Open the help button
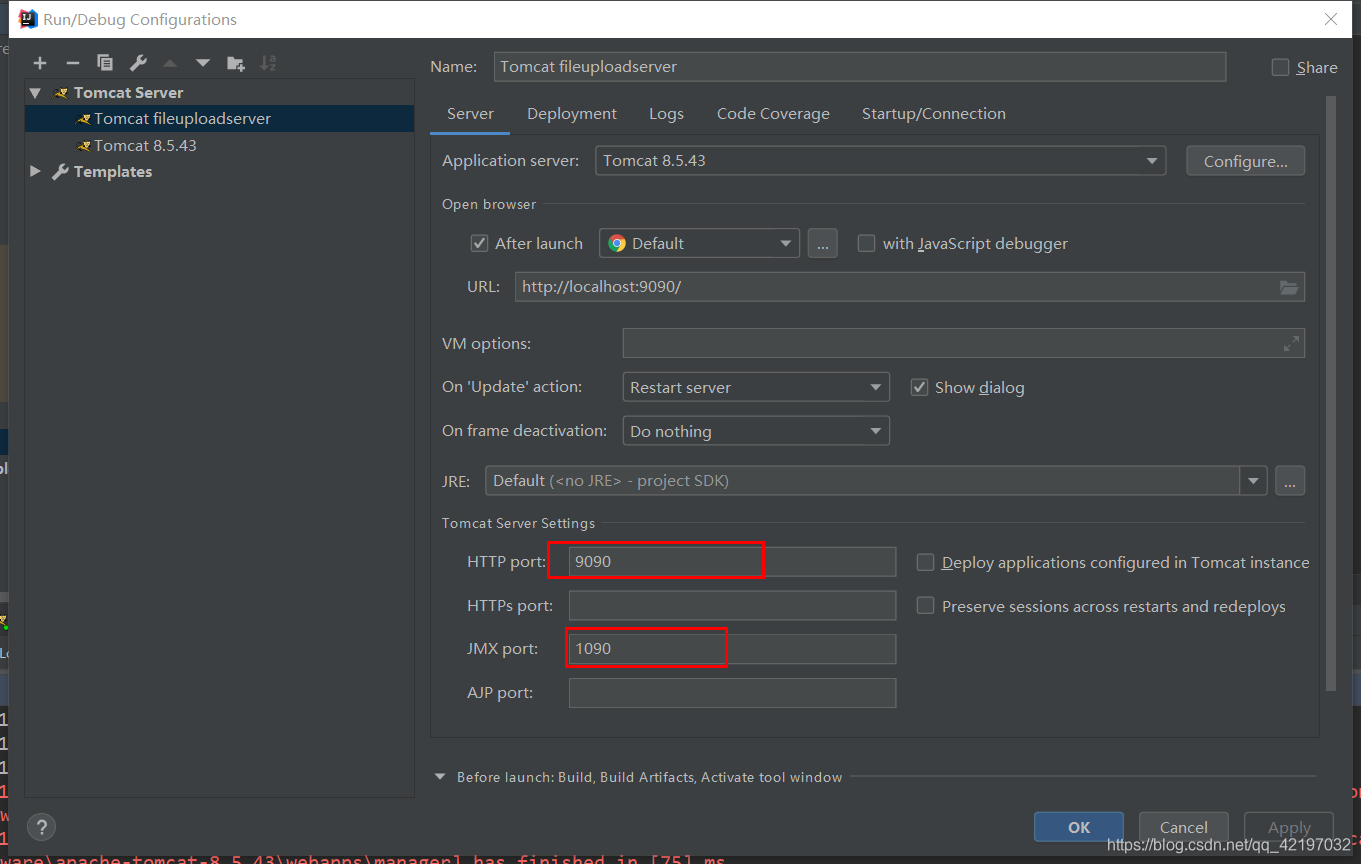The height and width of the screenshot is (864, 1361). (x=40, y=827)
